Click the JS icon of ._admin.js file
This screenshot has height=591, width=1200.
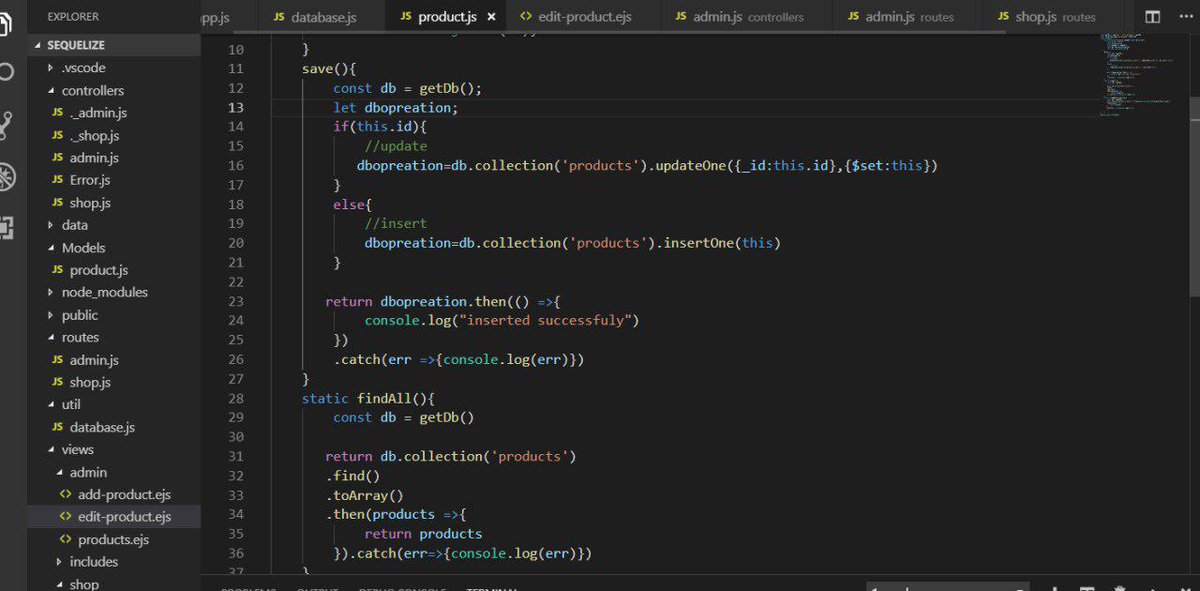(x=58, y=113)
